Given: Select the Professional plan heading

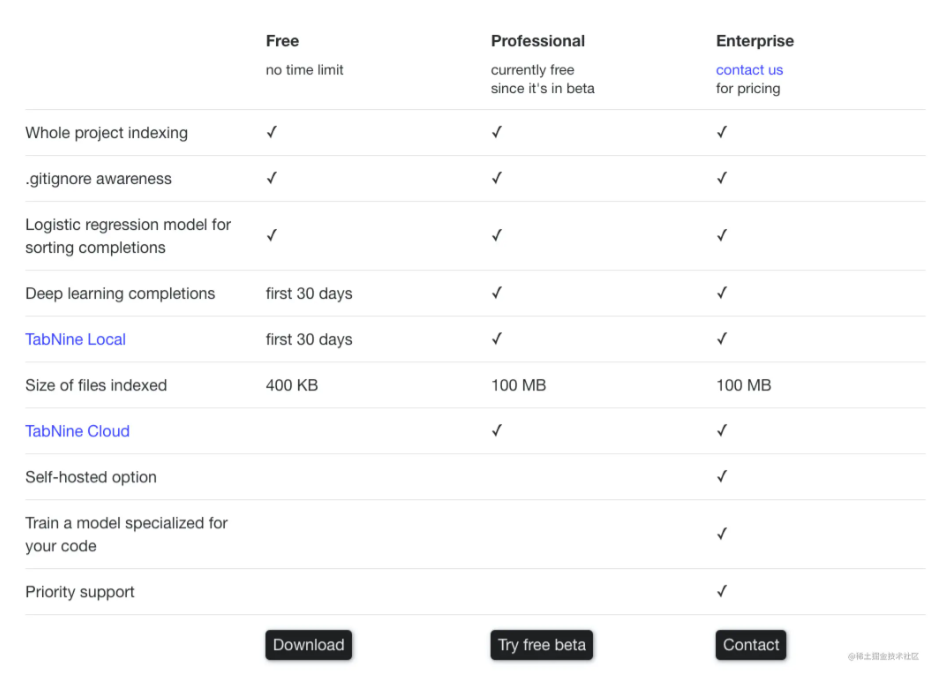Looking at the screenshot, I should 537,41.
